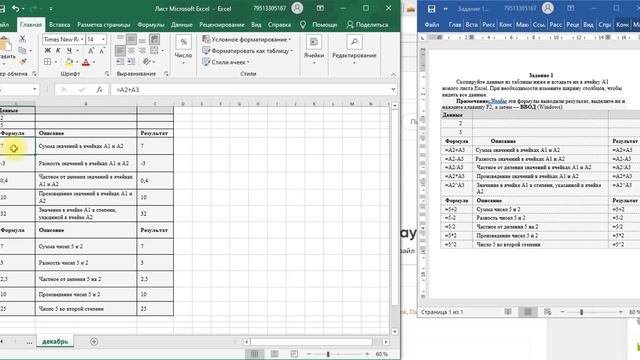Click the text orientation icon in Excel
The image size is (640, 360).
(147, 62)
